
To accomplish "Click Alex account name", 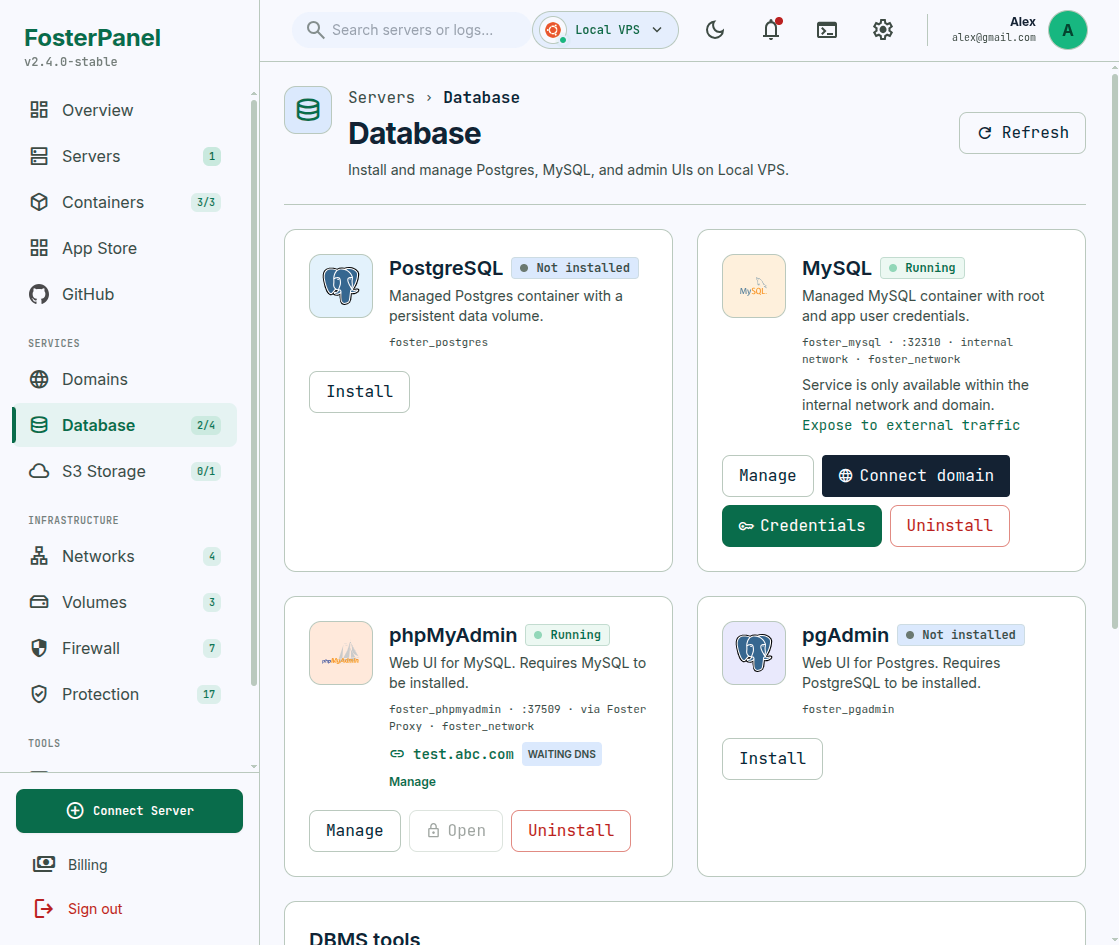I will 1023,22.
